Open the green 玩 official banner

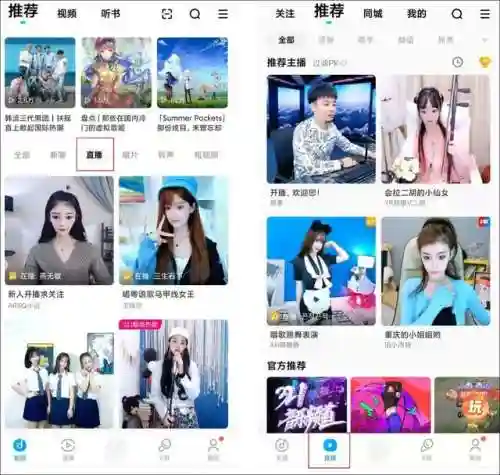(467, 405)
